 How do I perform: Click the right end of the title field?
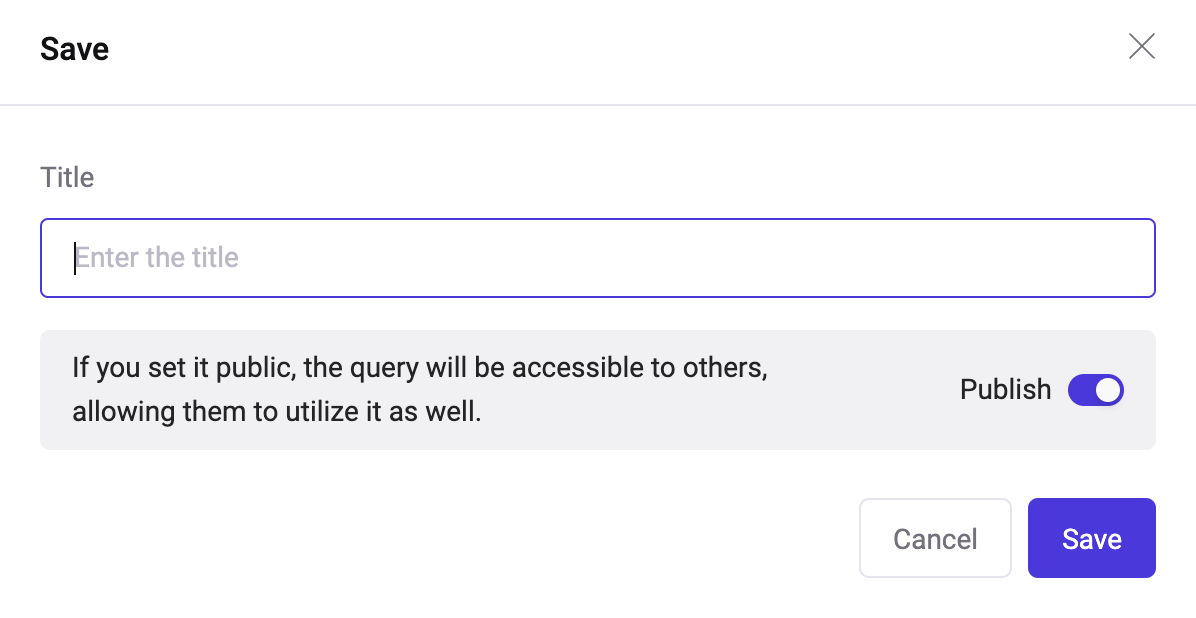click(1120, 258)
